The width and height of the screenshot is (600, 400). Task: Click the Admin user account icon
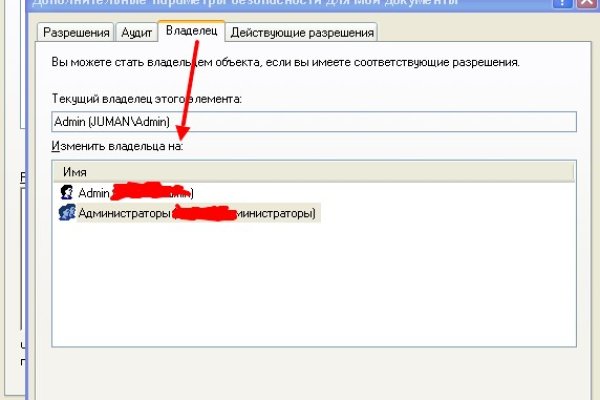click(x=68, y=192)
